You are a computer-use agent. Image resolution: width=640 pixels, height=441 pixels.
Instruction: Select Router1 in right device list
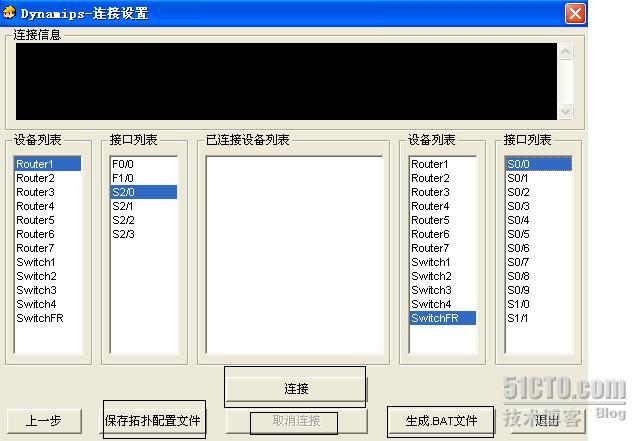(x=442, y=164)
